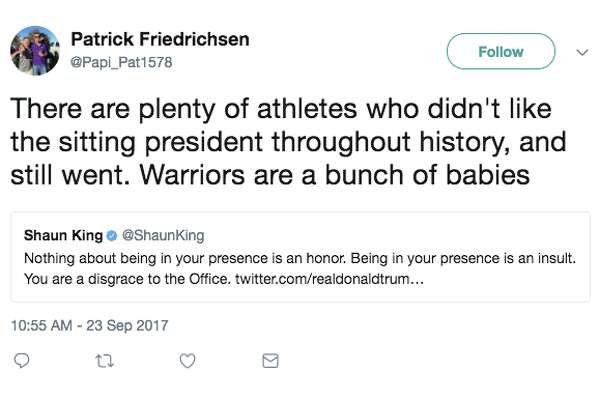Click the reply speech bubble icon
Screen dimensions: 600x400
[21, 361]
